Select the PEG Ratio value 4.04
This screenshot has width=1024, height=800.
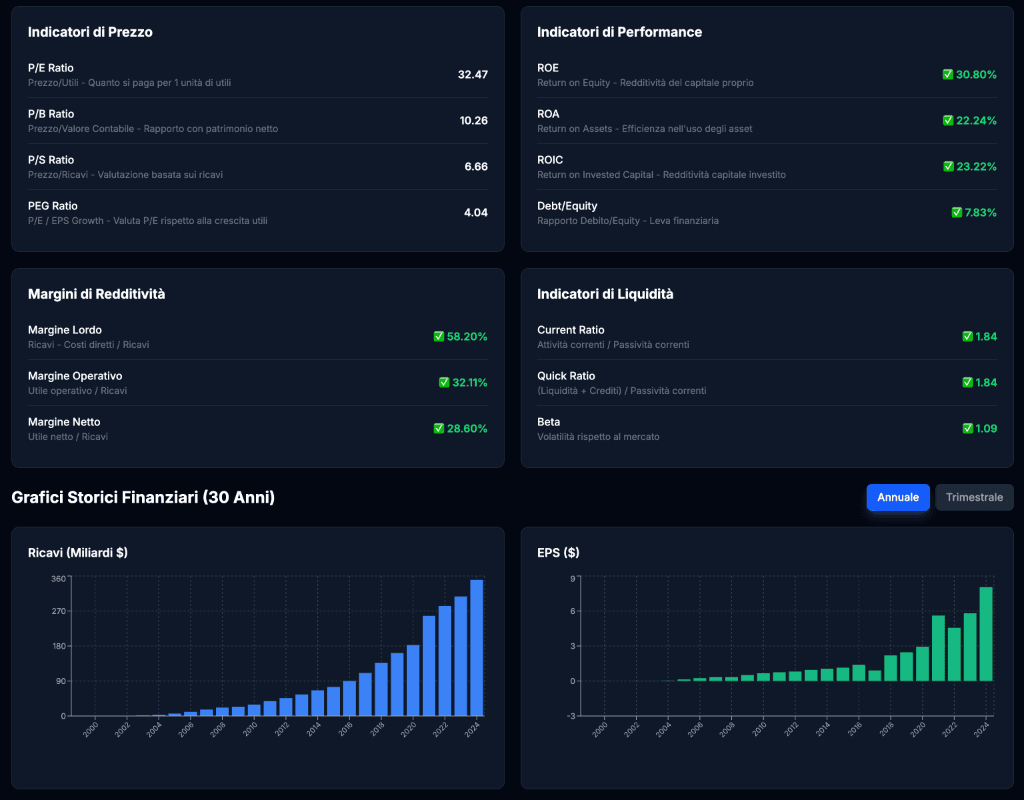point(475,213)
